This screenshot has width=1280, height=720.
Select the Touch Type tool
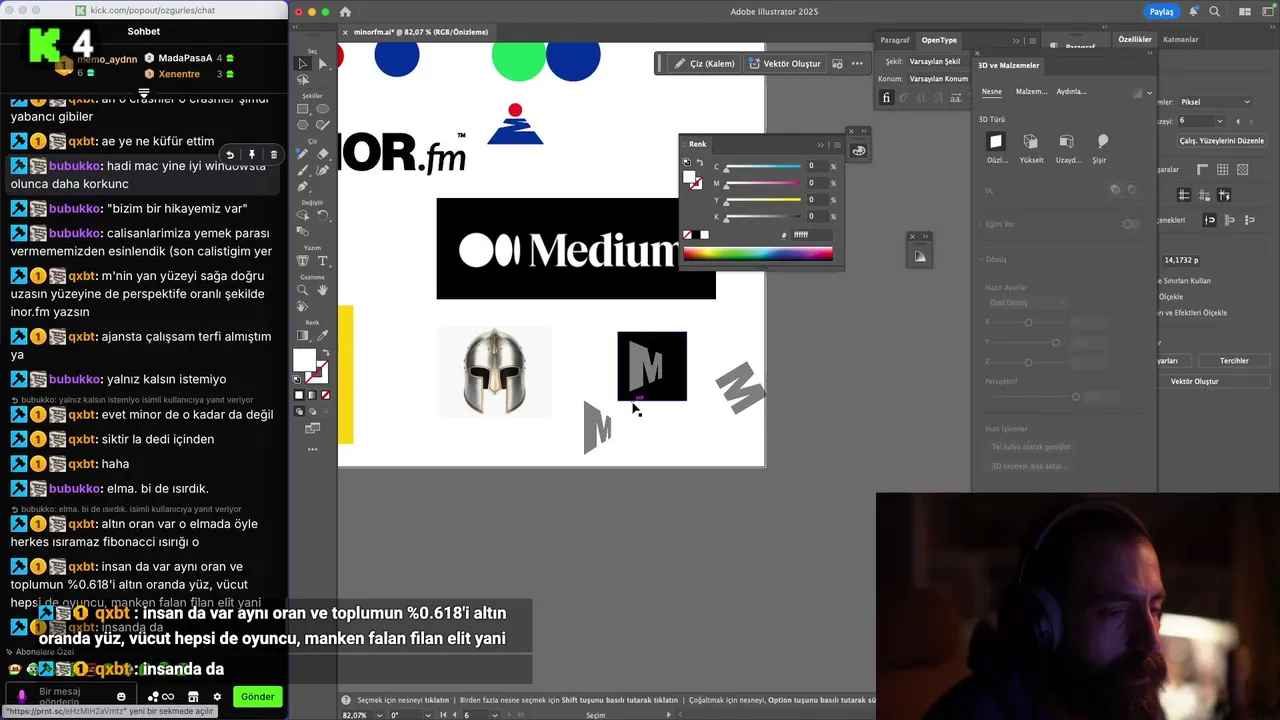click(303, 261)
